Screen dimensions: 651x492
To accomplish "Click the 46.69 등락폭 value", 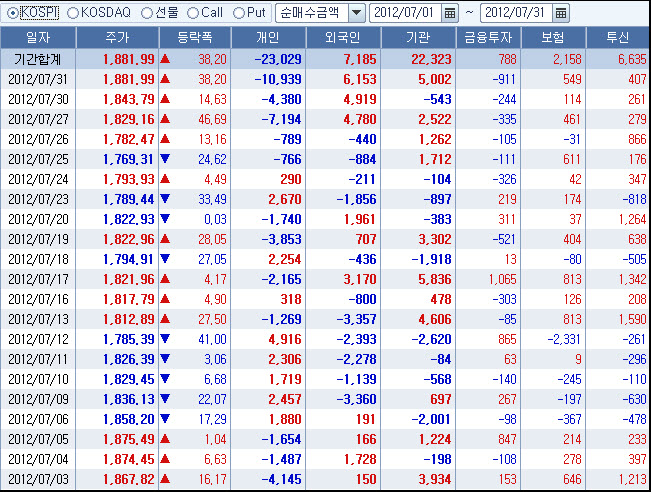I will (x=213, y=120).
